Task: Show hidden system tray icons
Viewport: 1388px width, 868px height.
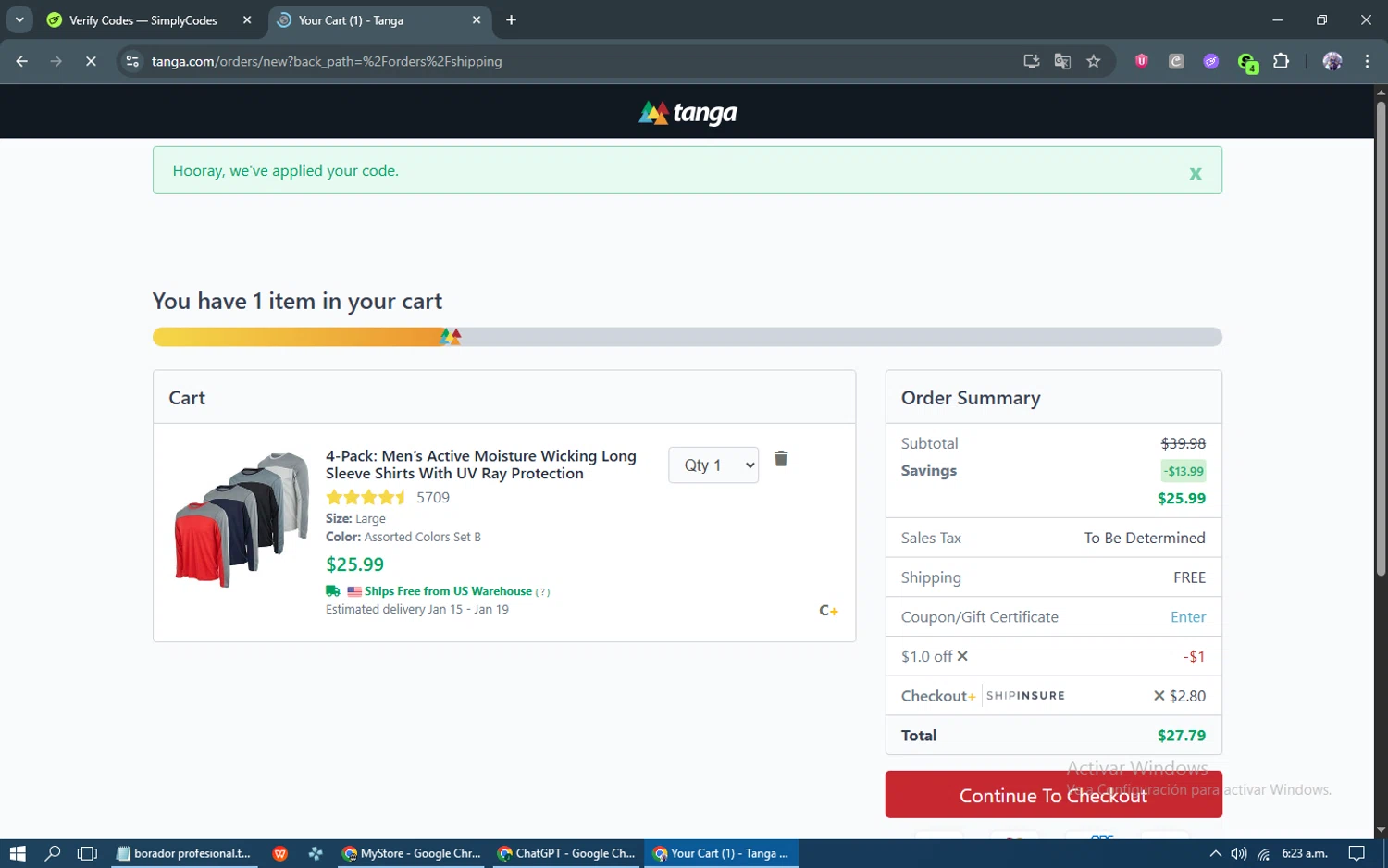Action: 1215,853
